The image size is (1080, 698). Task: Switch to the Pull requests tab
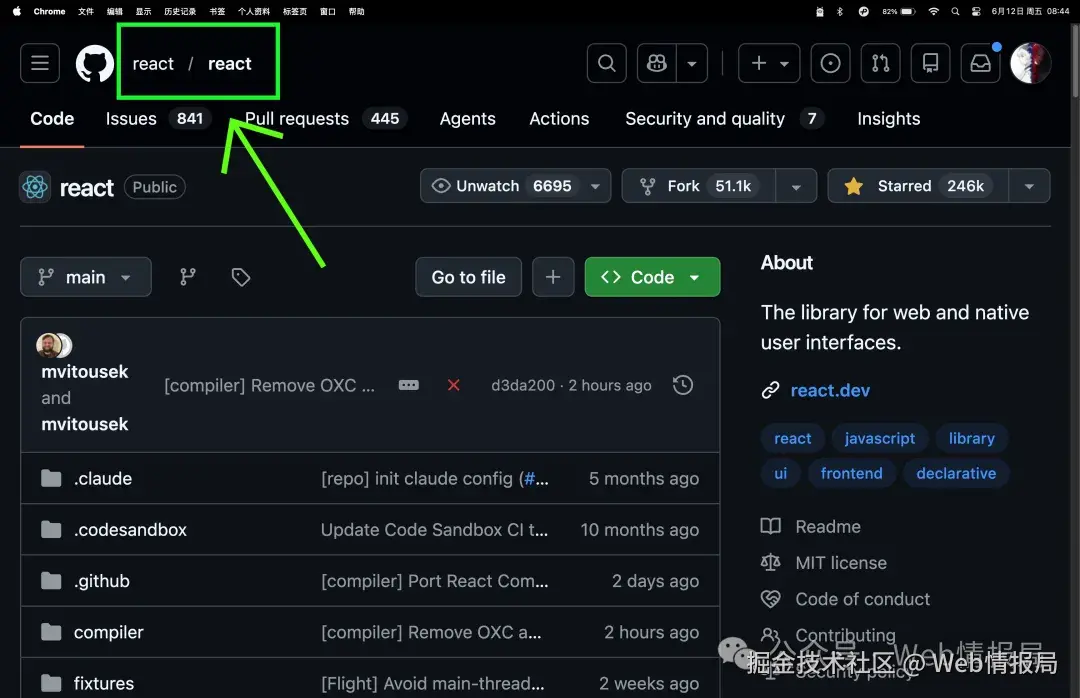click(326, 119)
